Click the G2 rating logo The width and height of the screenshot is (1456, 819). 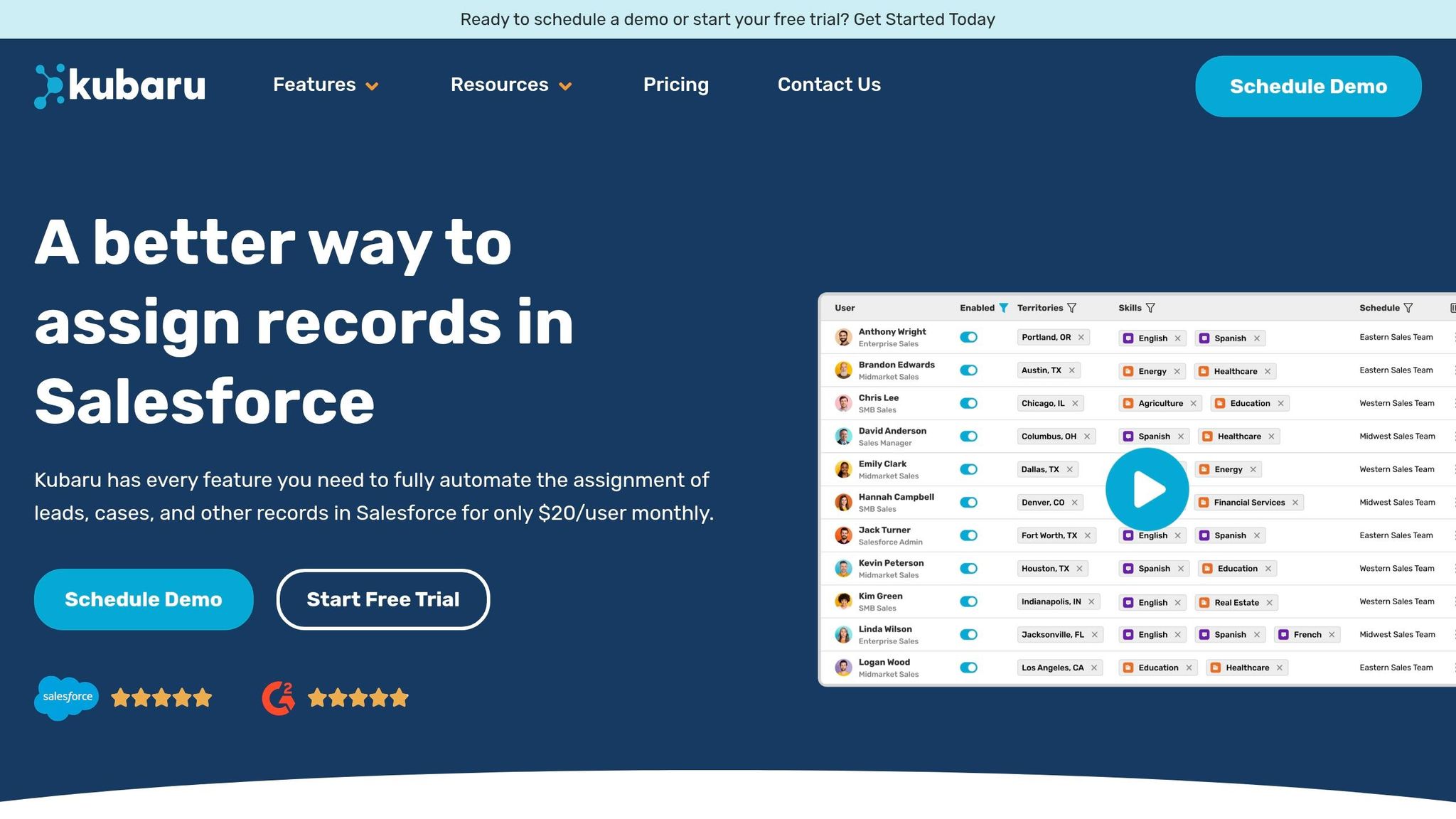click(278, 698)
